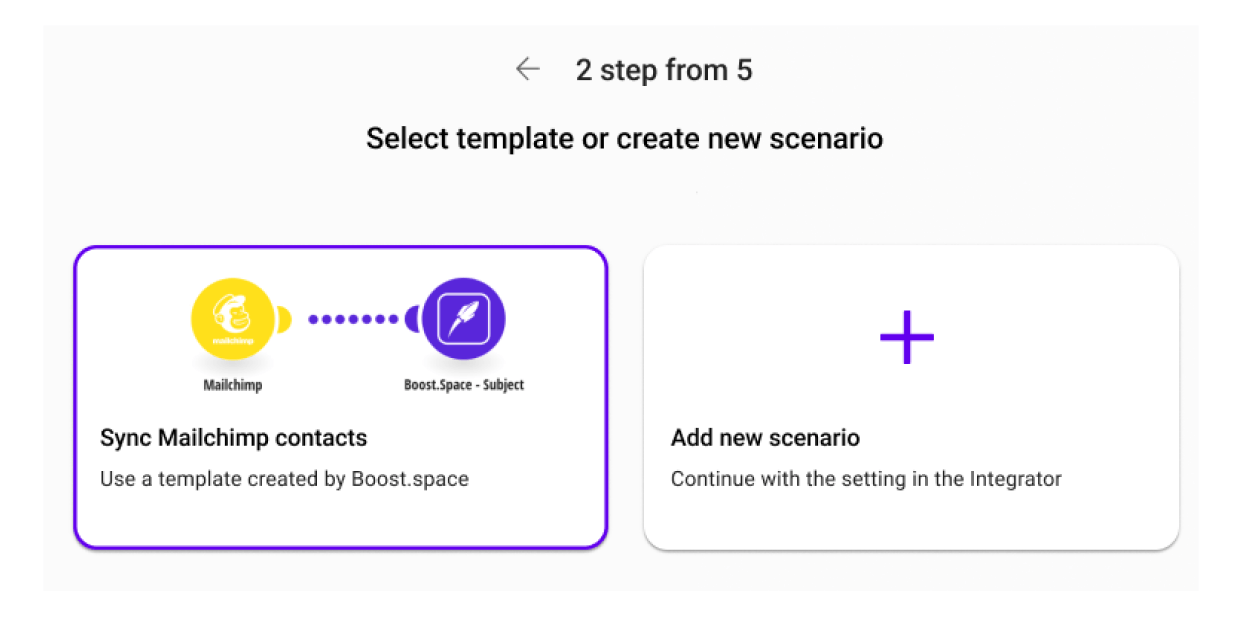Click "Use a template created by Boost.space" text
Viewport: 1242px width, 621px height.
pos(284,479)
